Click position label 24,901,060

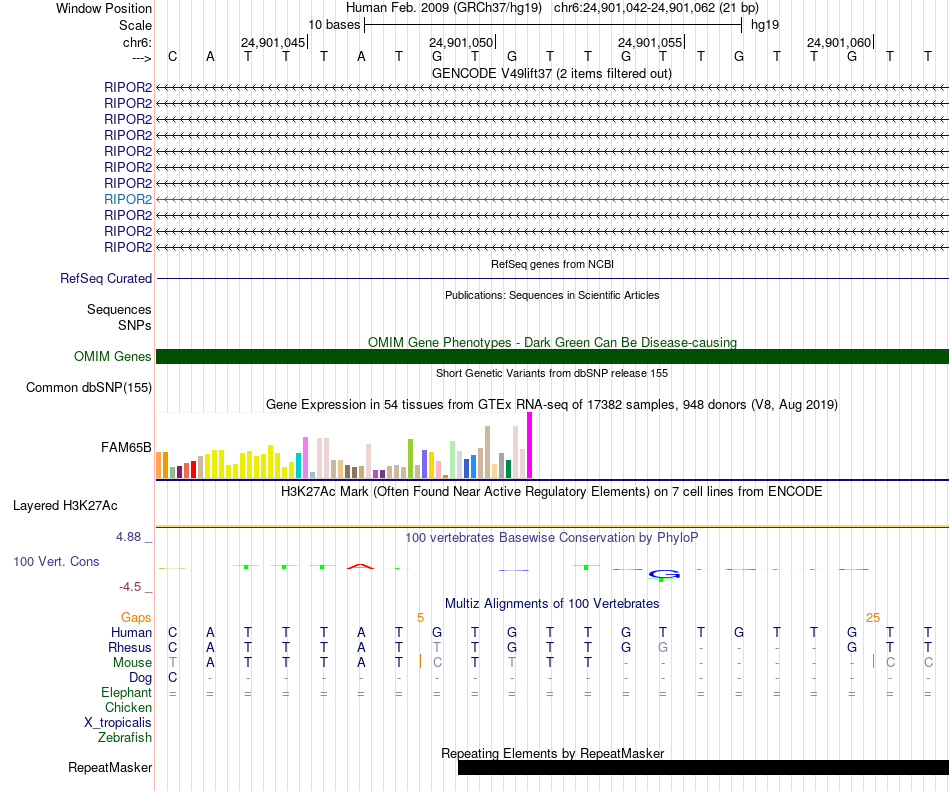(839, 42)
